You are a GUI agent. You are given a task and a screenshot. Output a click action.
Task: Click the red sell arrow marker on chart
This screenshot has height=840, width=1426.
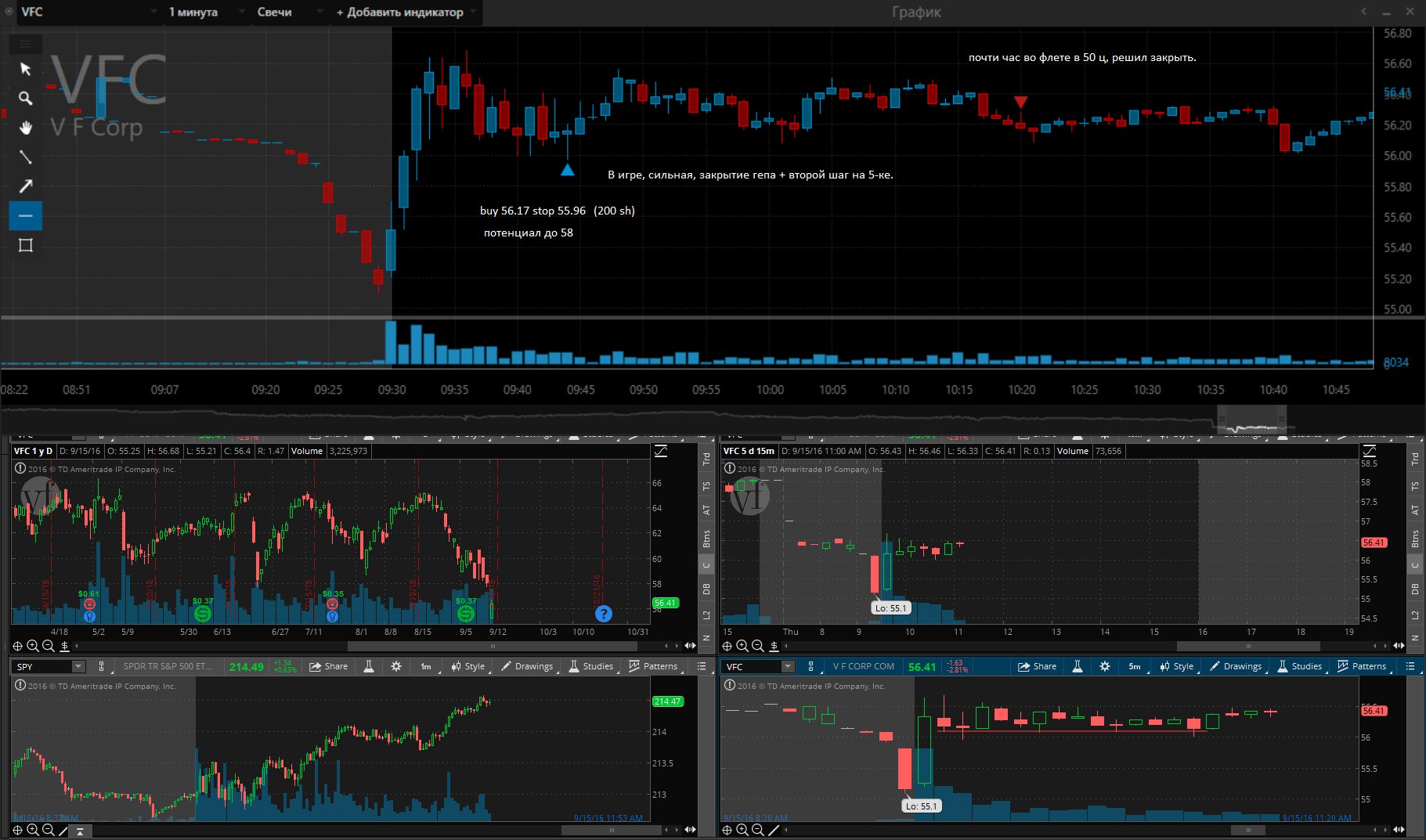point(1020,102)
